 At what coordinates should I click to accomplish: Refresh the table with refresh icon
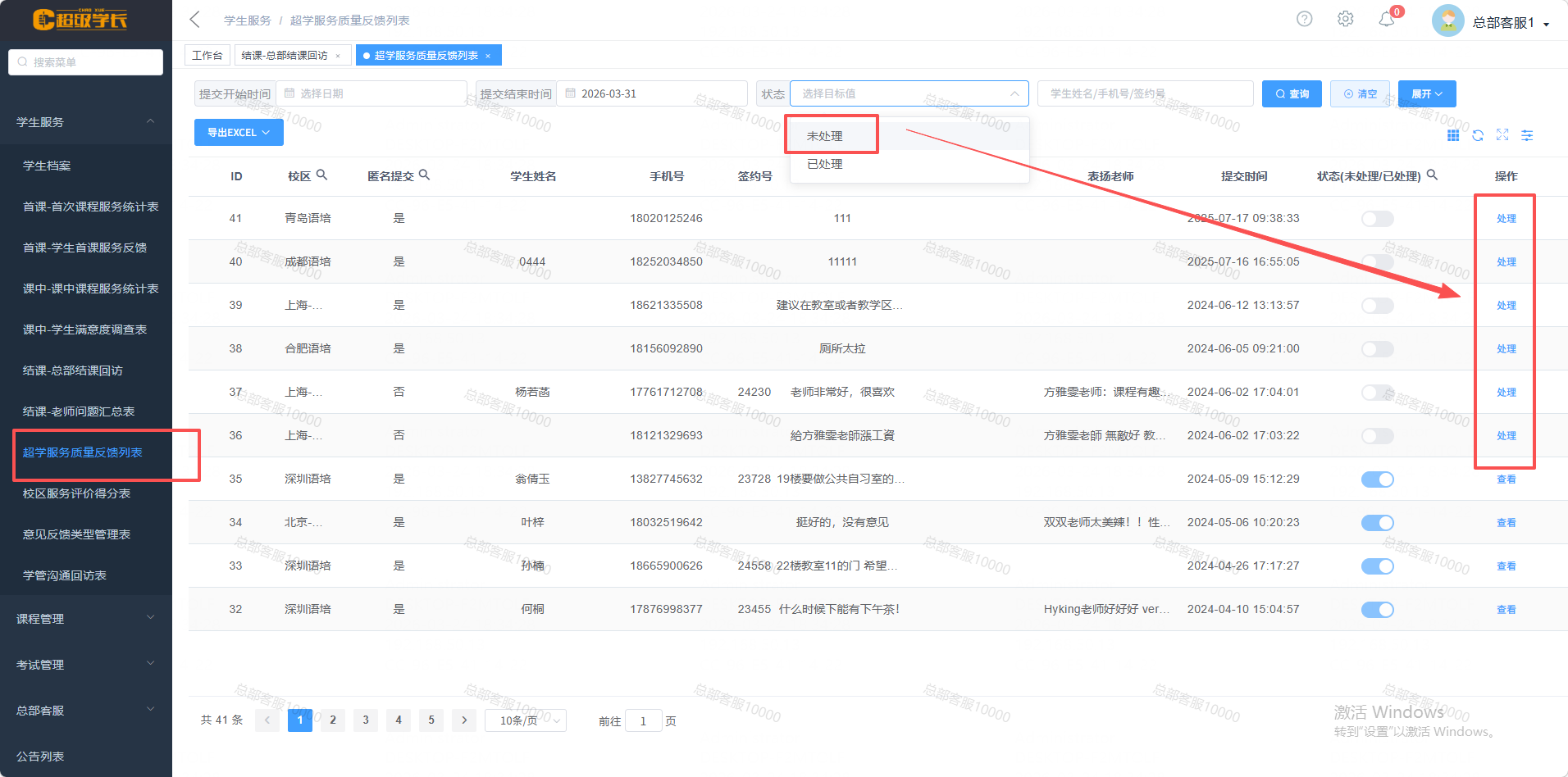(x=1477, y=135)
